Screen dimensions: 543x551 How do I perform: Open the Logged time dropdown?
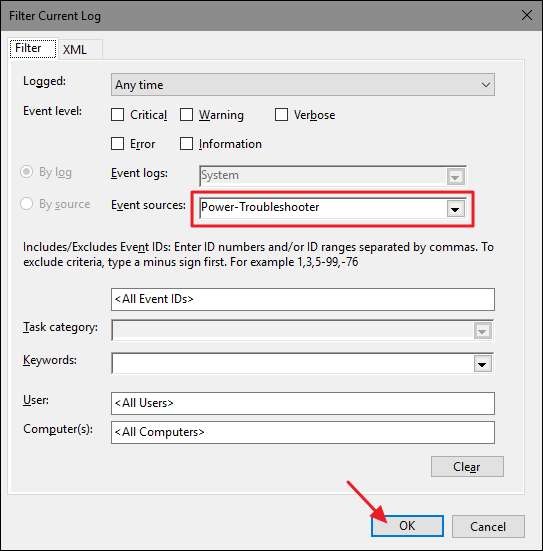(303, 84)
